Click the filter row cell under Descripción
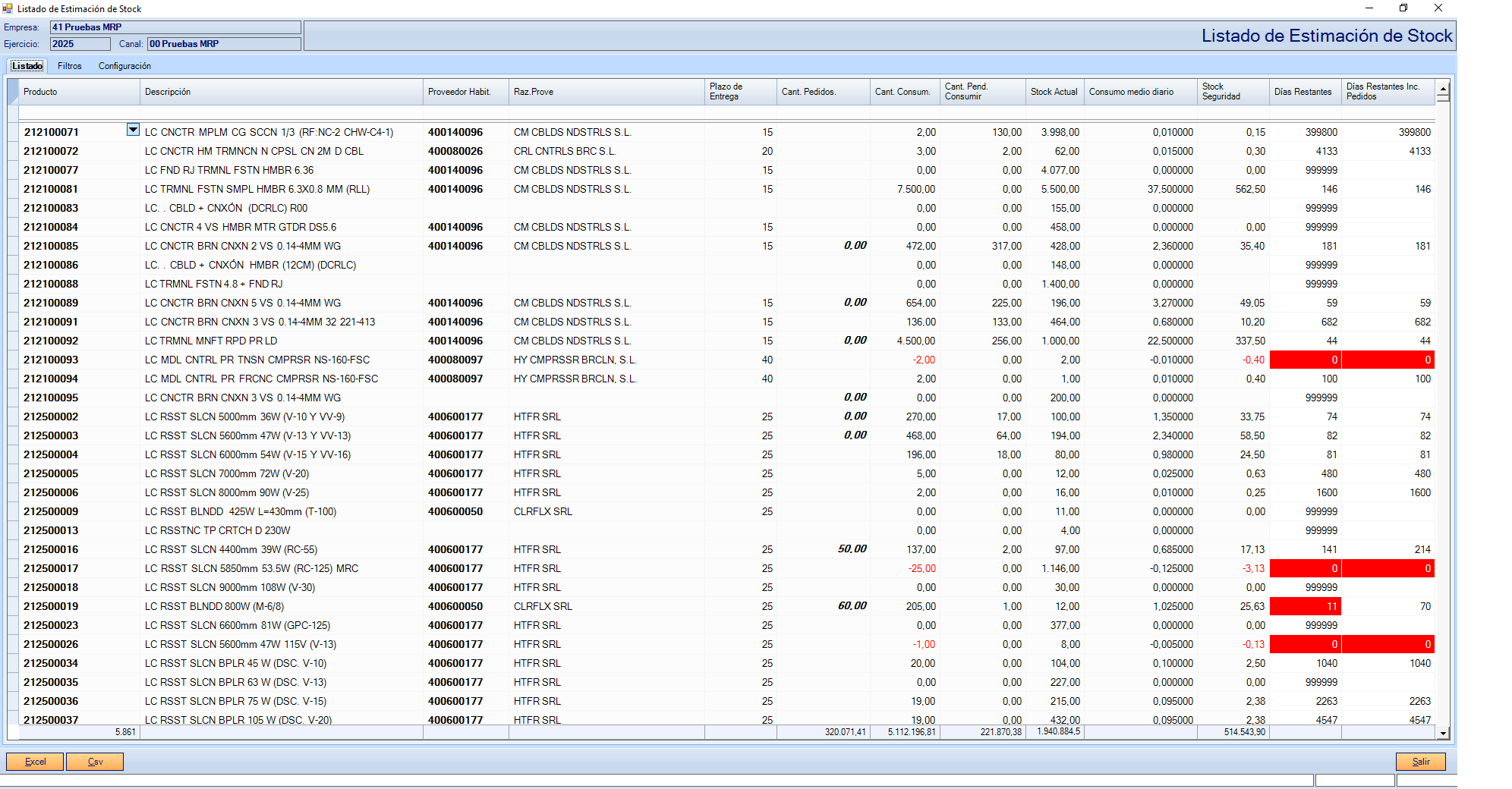1512x789 pixels. 281,112
